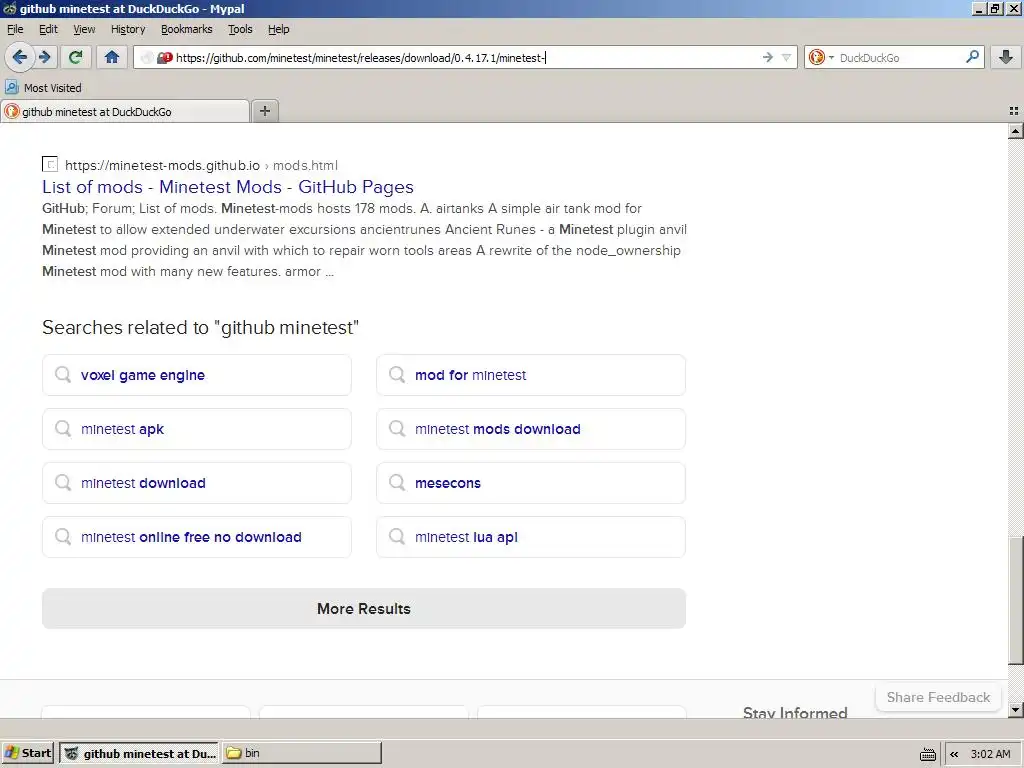Go back with the Back arrow button

point(20,57)
